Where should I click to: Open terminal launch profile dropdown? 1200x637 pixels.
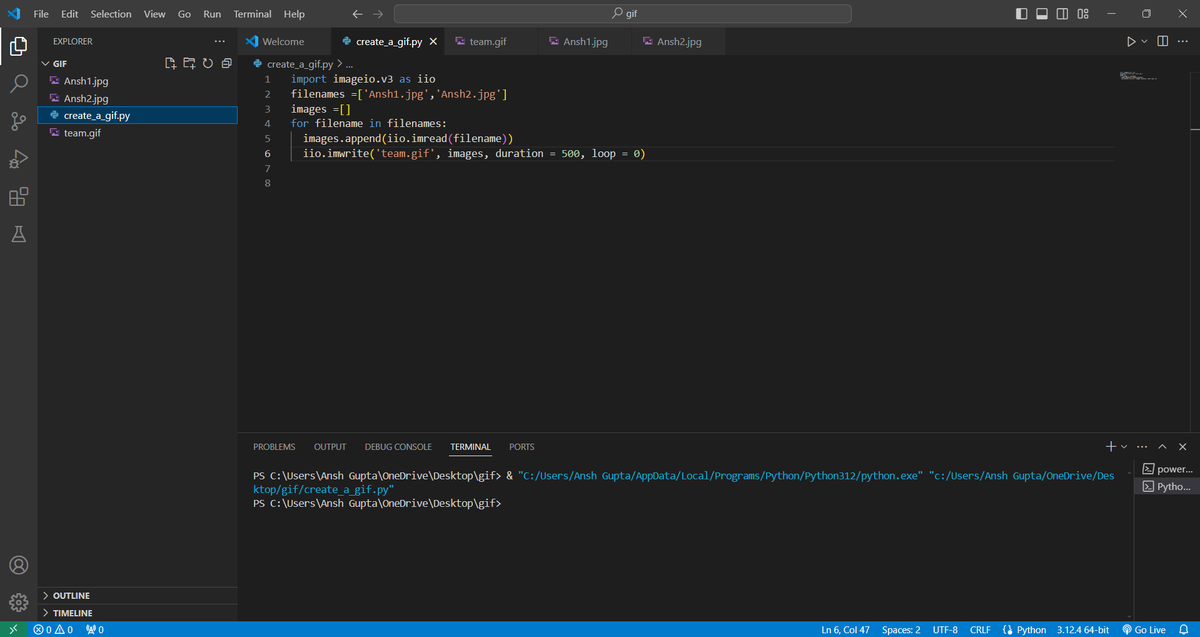pos(1123,446)
